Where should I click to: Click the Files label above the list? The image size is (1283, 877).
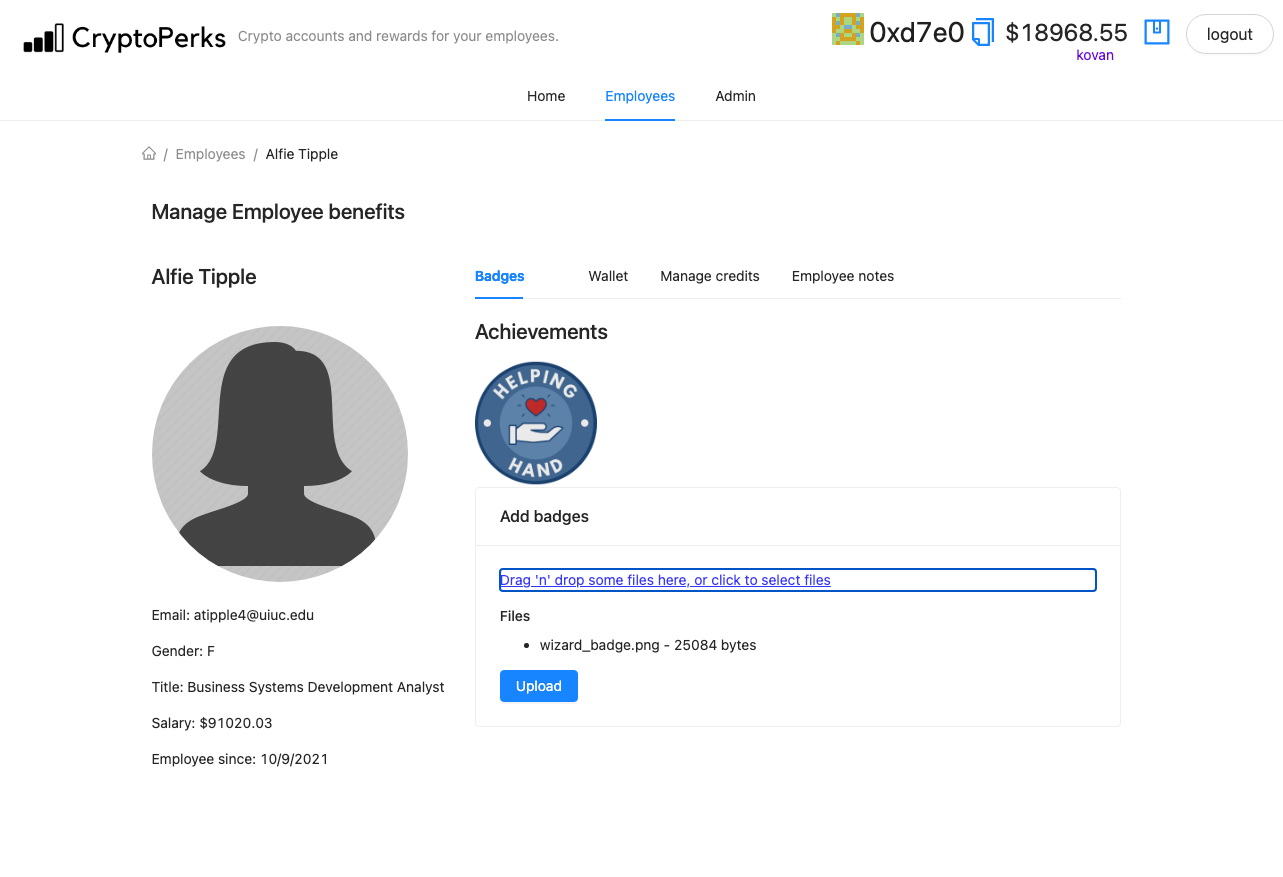(x=515, y=616)
